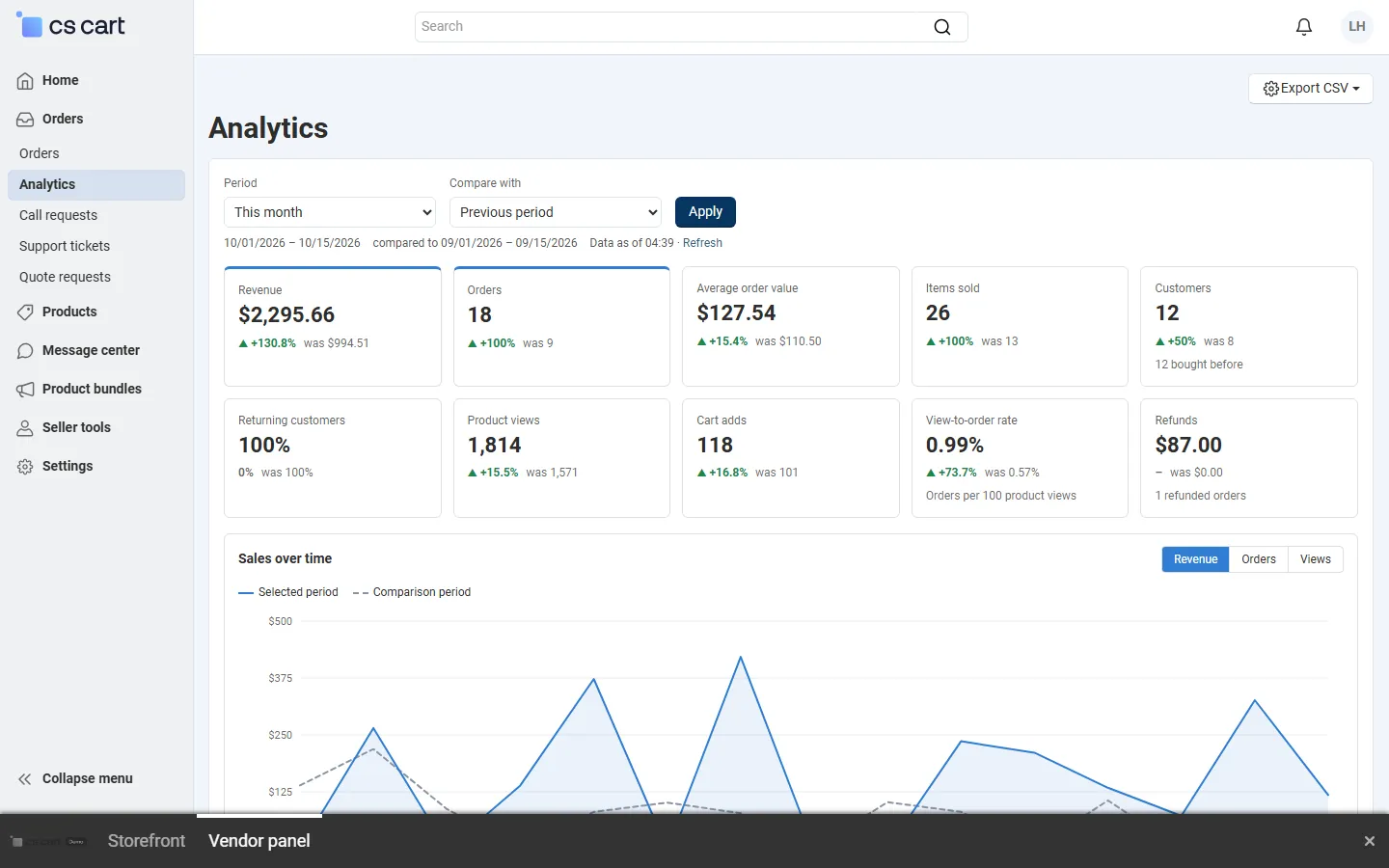Click the Settings gear icon in sidebar
This screenshot has height=868, width=1389.
[x=25, y=467]
